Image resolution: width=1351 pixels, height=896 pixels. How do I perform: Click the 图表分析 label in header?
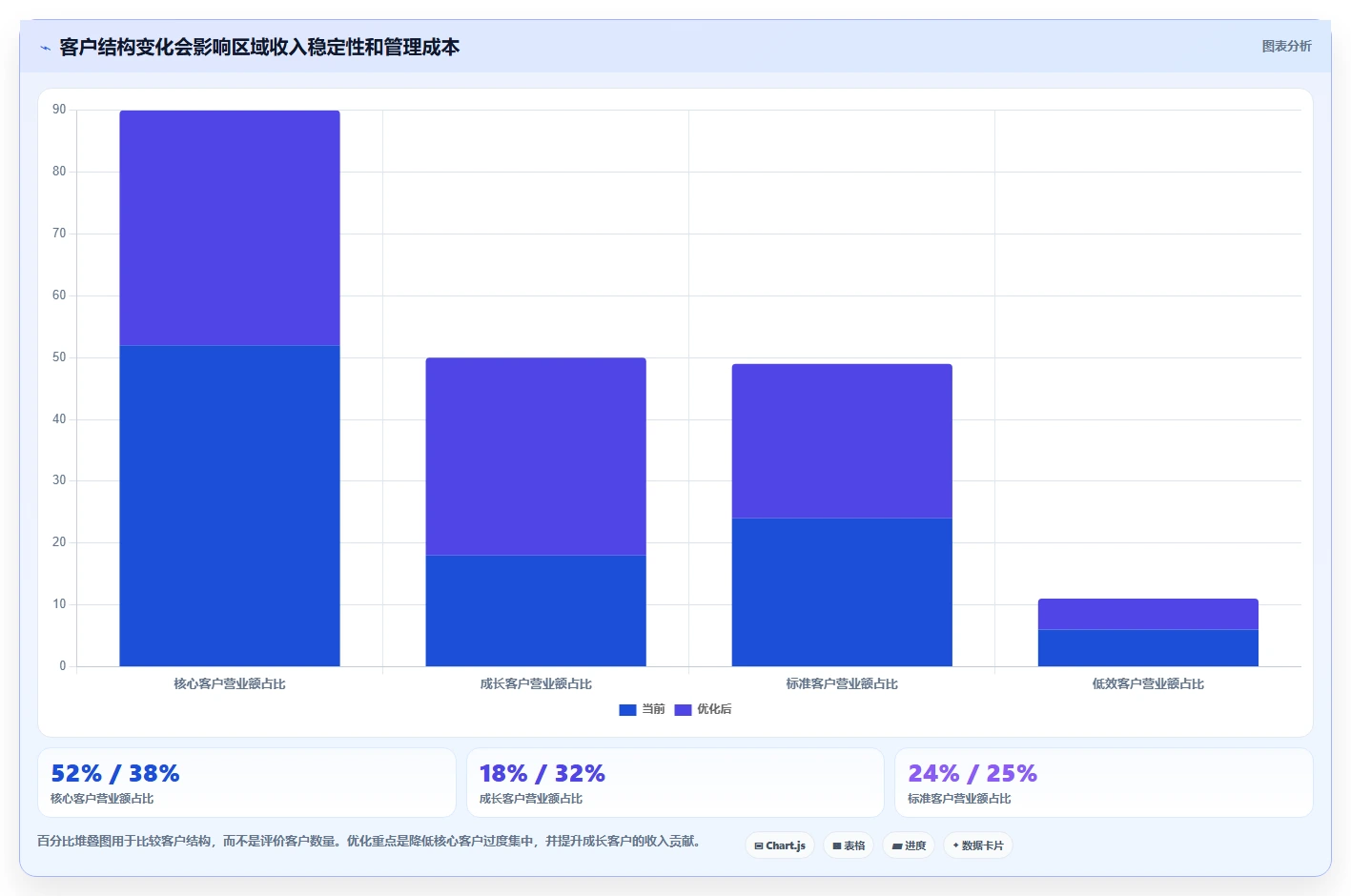pos(1286,46)
